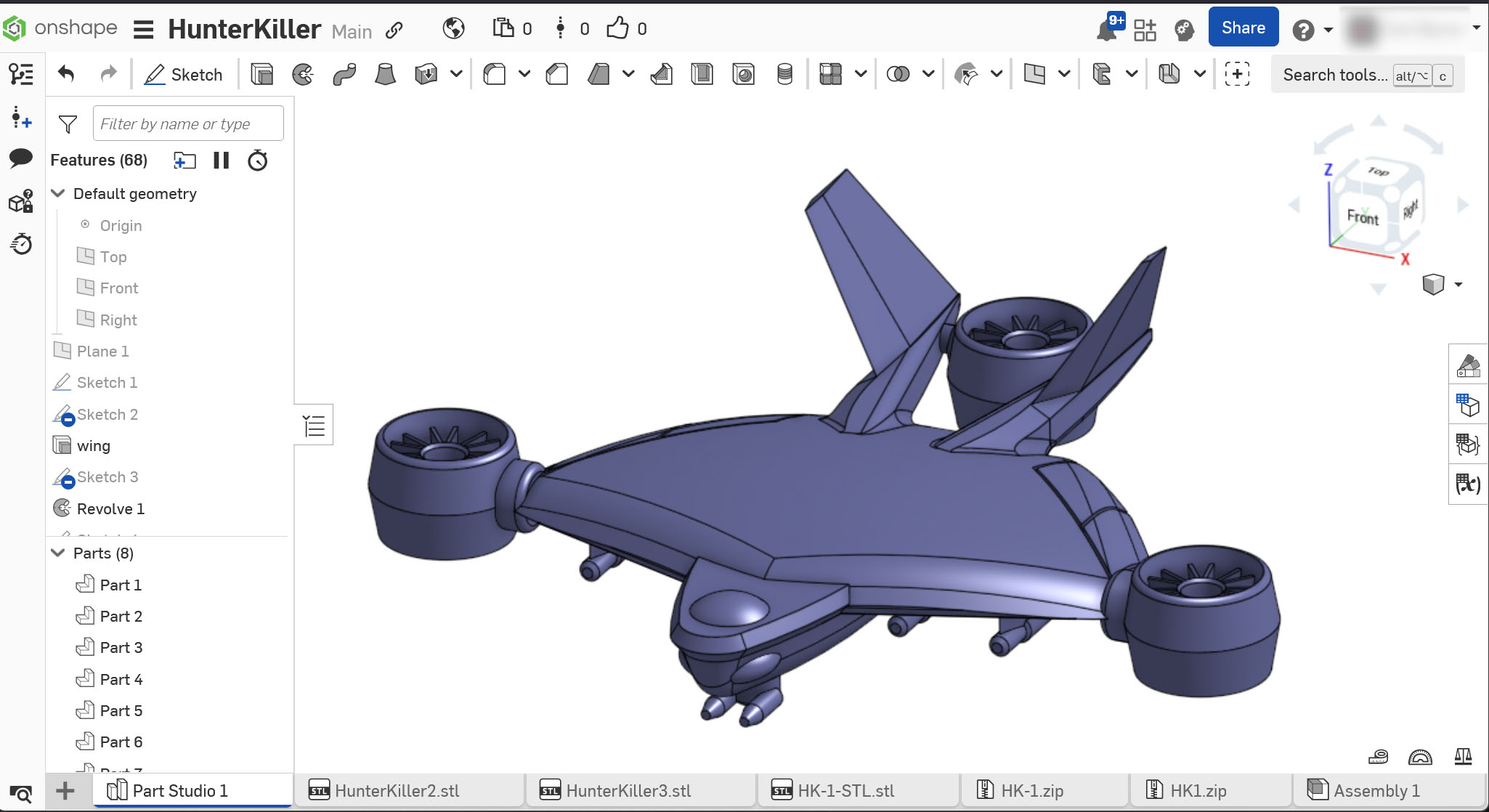The width and height of the screenshot is (1489, 812).
Task: Select the Modify fillet tool
Action: coord(966,74)
